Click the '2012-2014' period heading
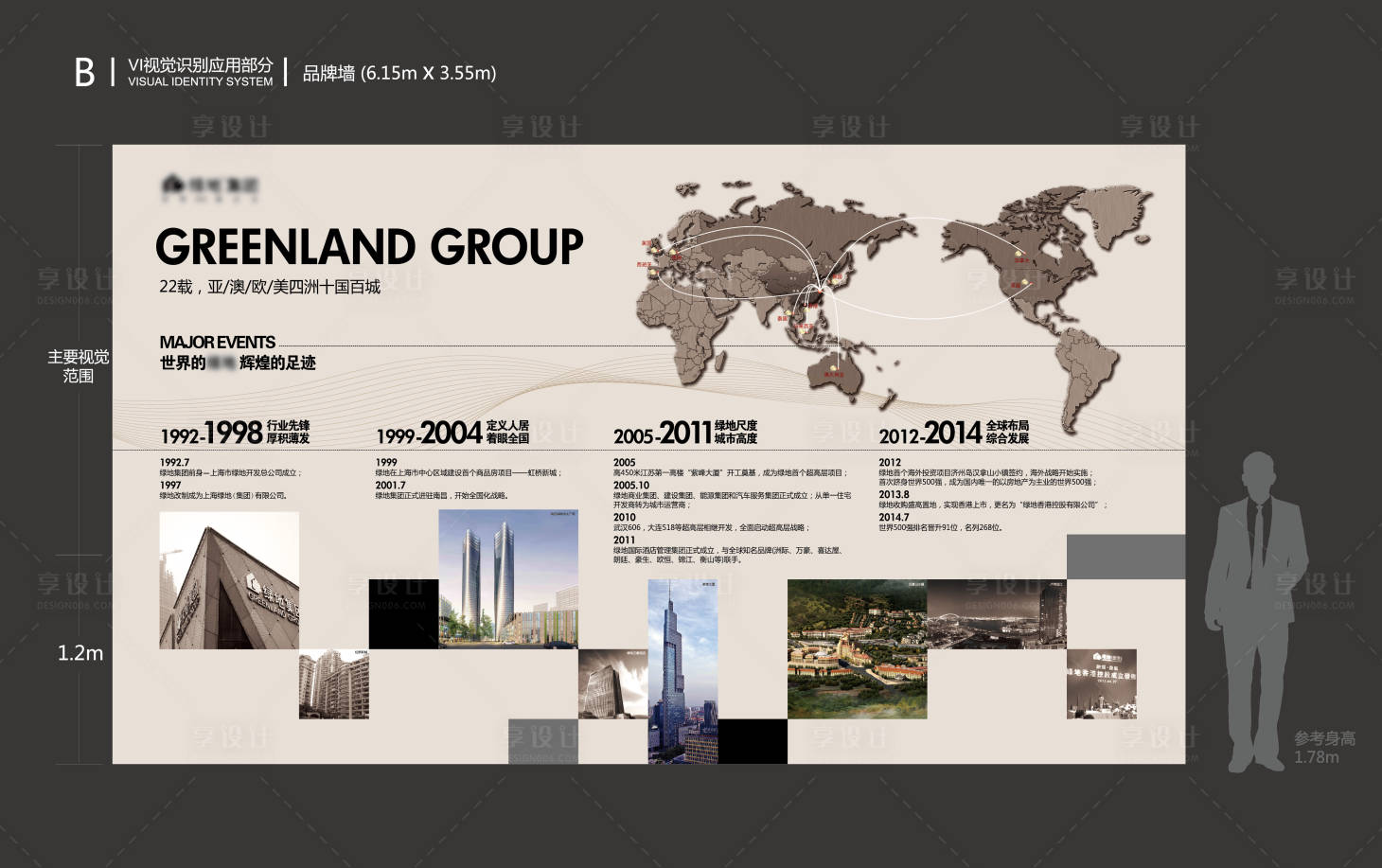The height and width of the screenshot is (868, 1382). tap(930, 433)
